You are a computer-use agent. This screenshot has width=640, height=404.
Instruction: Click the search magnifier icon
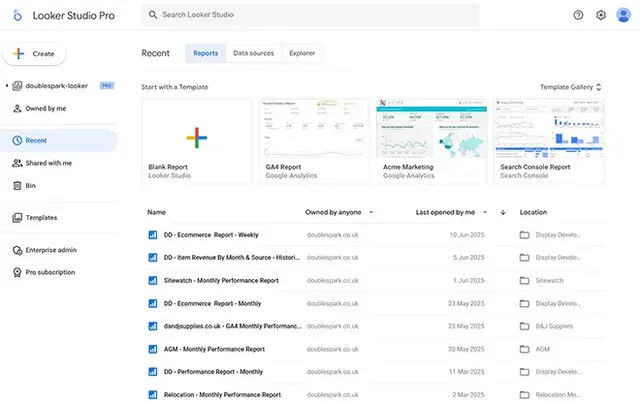153,15
